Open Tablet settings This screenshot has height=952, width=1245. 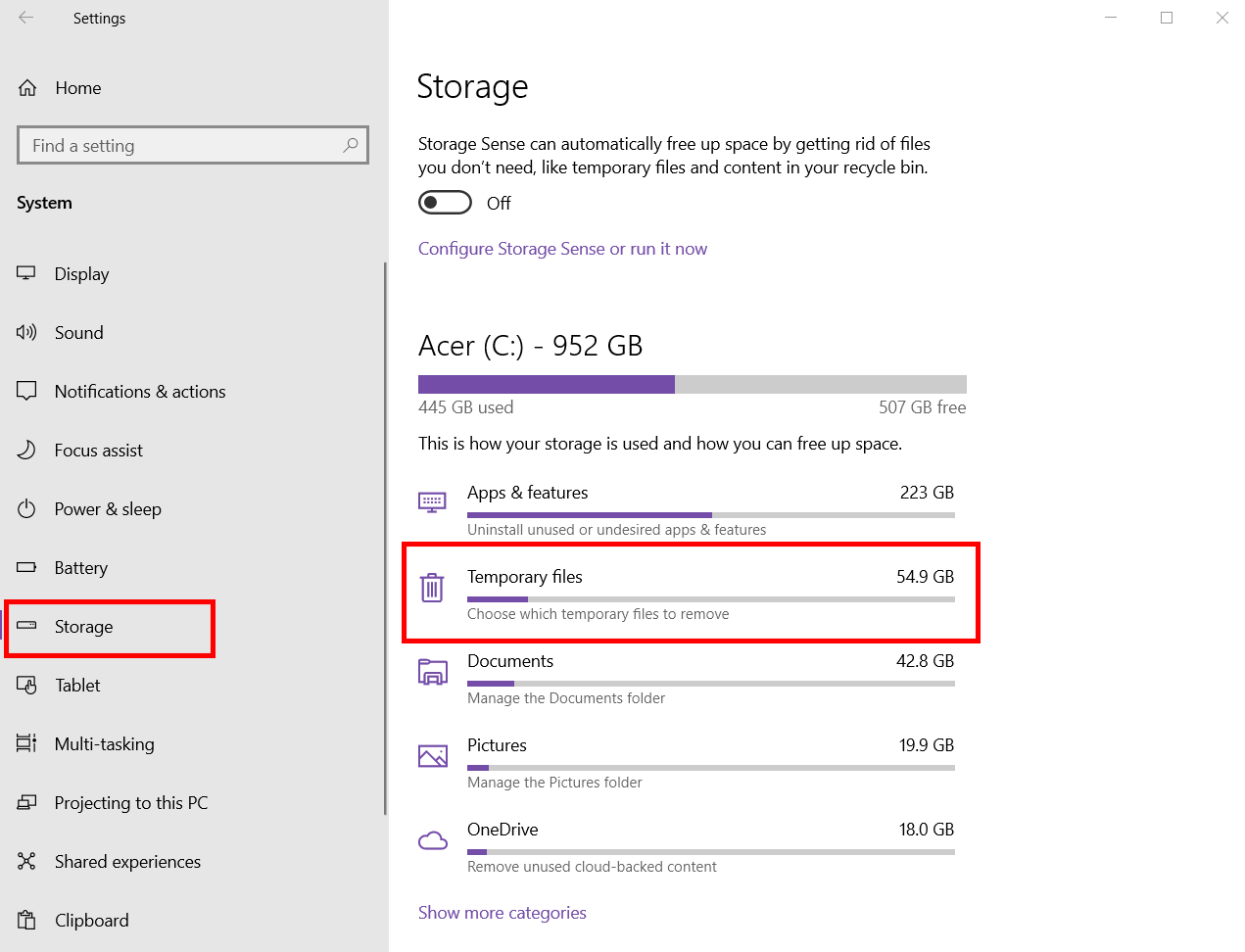194,686
